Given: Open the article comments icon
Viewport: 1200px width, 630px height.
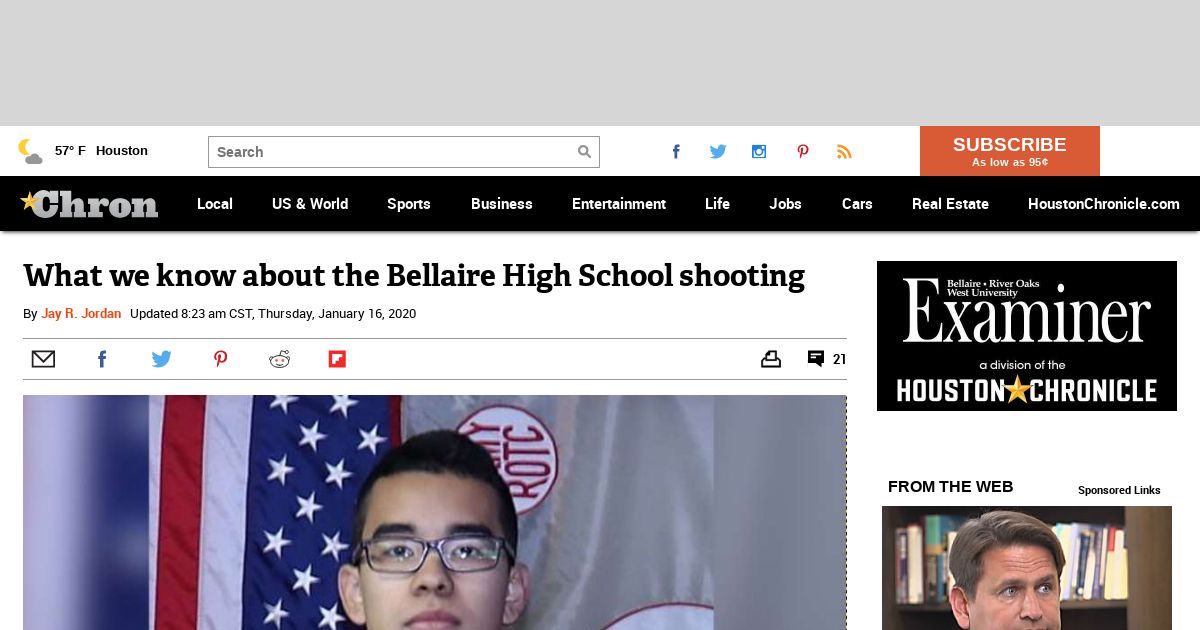Looking at the screenshot, I should pos(816,359).
